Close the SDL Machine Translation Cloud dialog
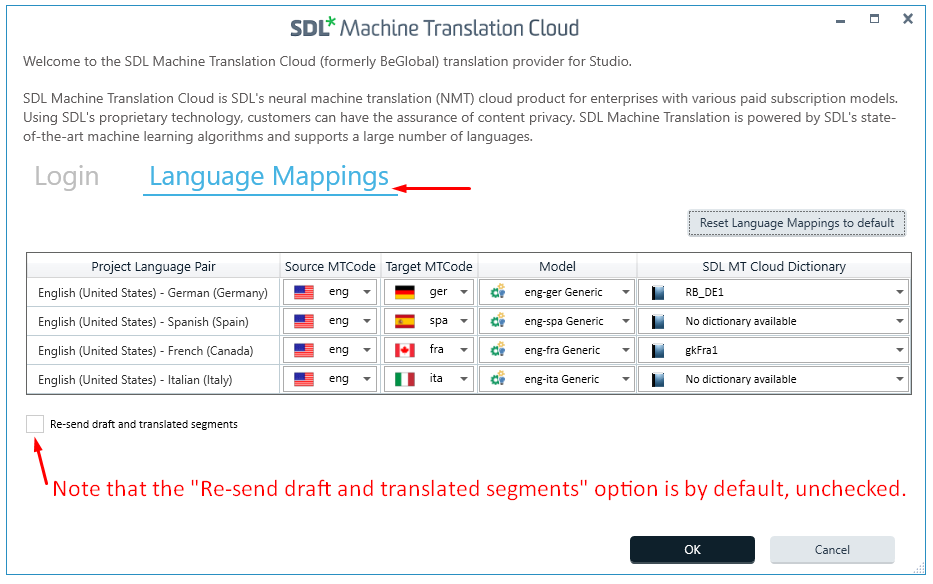Image resolution: width=933 pixels, height=584 pixels. coord(907,19)
